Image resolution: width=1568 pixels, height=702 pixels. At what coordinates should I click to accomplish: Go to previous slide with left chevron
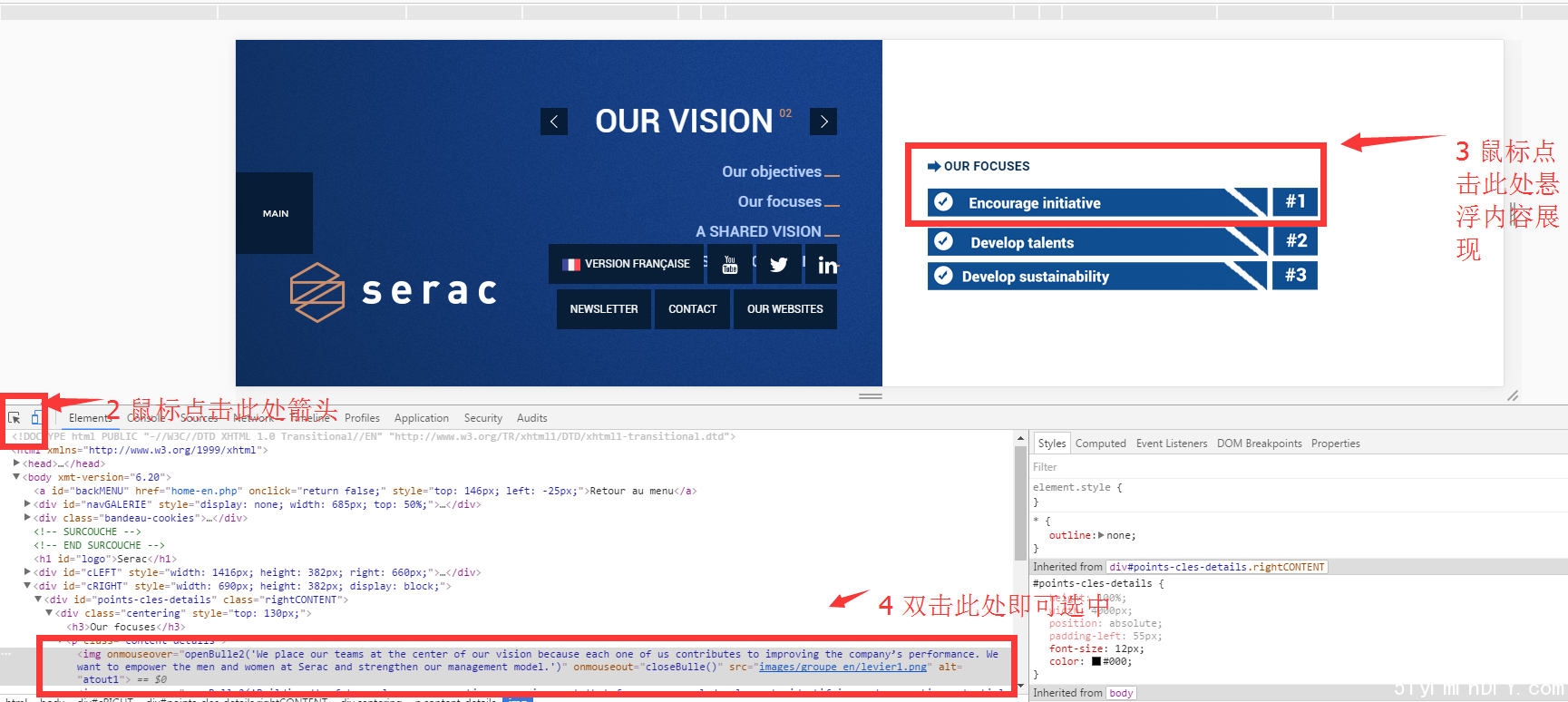554,122
